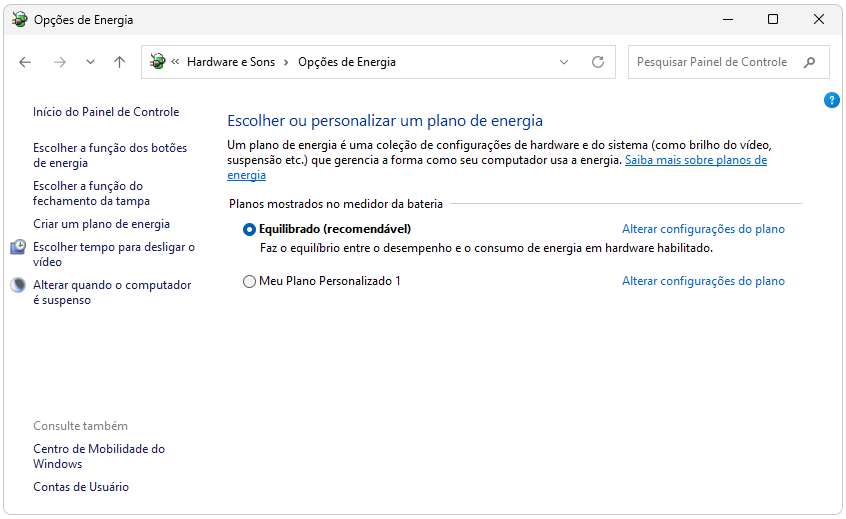Click the heading Escolher ou personalizar um plano

(x=385, y=121)
